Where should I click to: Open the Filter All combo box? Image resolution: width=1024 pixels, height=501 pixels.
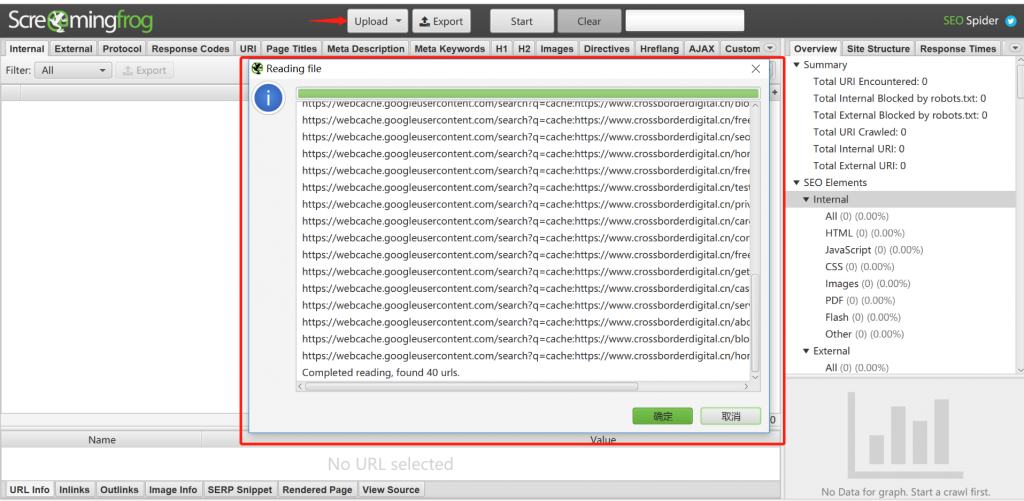tap(74, 71)
